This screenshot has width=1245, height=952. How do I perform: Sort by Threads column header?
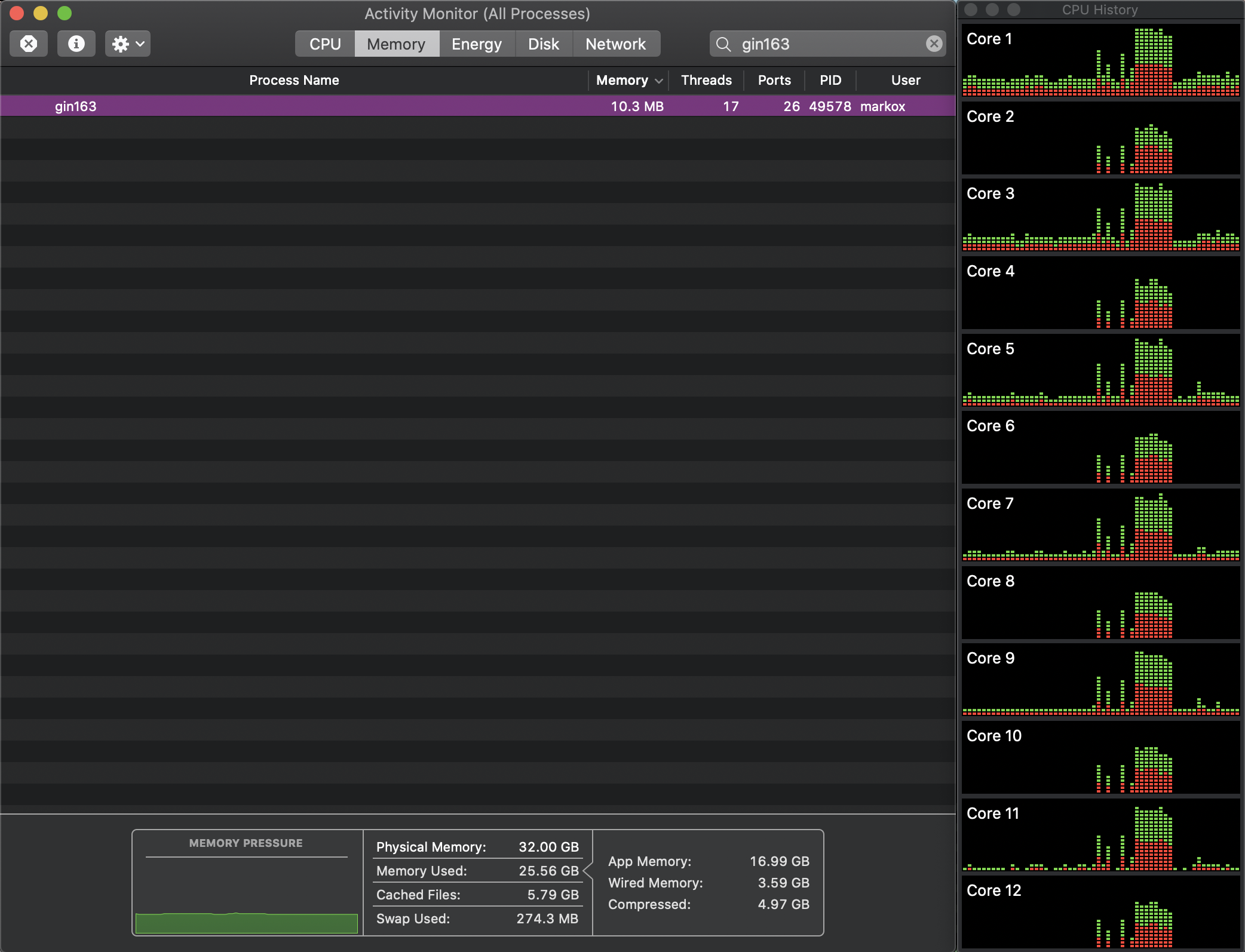[706, 80]
